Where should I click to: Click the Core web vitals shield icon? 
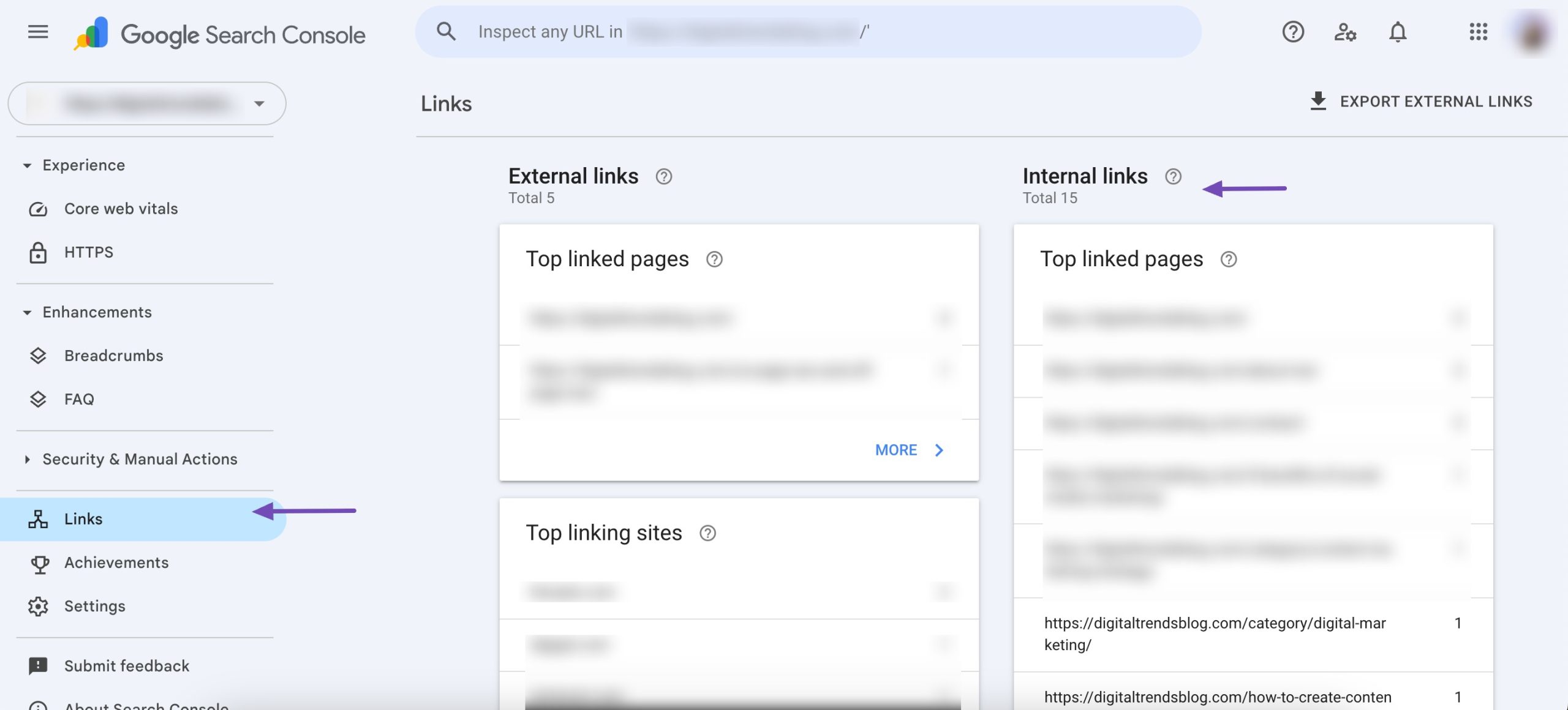pos(39,208)
